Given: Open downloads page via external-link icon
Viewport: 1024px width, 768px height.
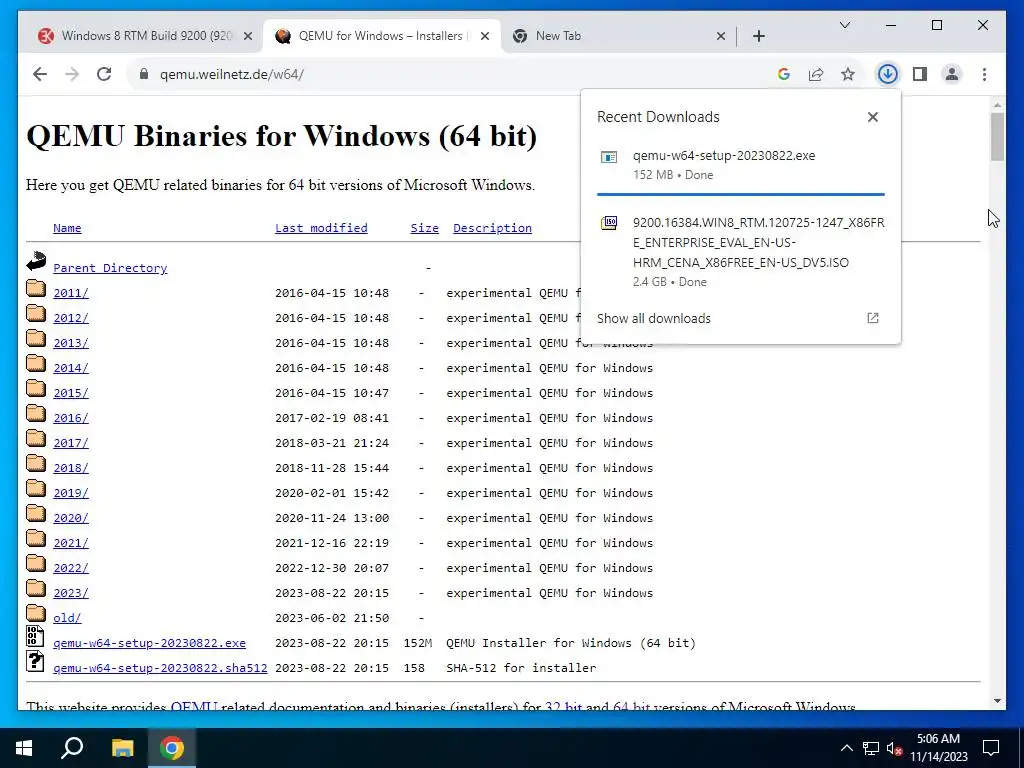Looking at the screenshot, I should click(x=872, y=318).
